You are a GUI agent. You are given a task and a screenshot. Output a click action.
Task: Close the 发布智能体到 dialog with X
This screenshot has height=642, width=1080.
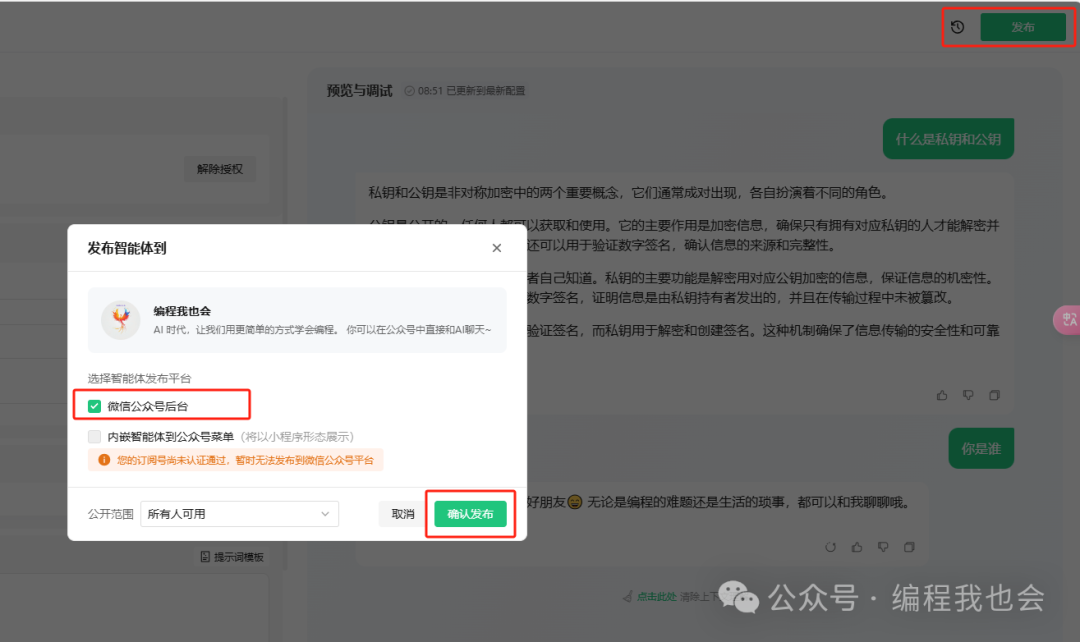(497, 248)
